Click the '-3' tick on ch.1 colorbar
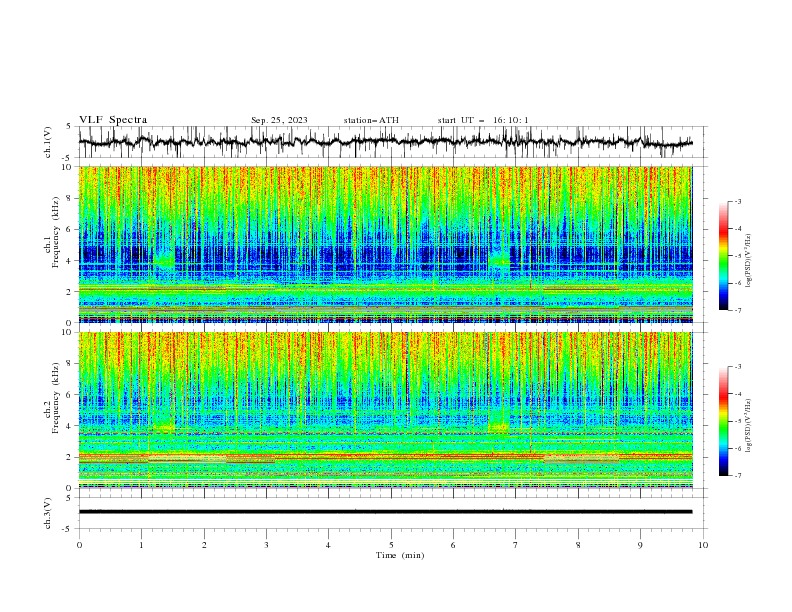The image size is (792, 612). pyautogui.click(x=737, y=201)
